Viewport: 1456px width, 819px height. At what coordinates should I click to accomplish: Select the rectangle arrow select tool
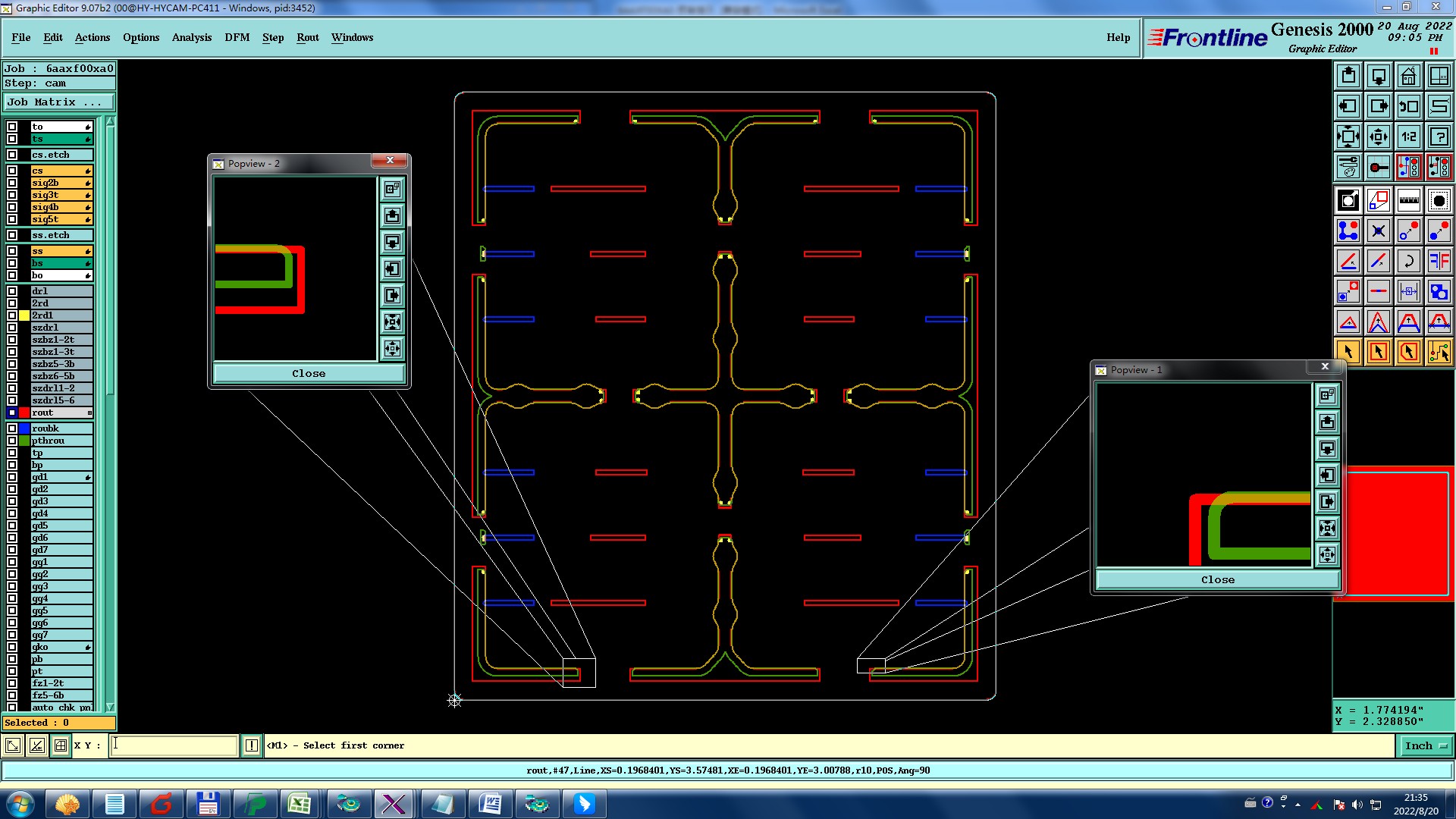pos(1379,352)
